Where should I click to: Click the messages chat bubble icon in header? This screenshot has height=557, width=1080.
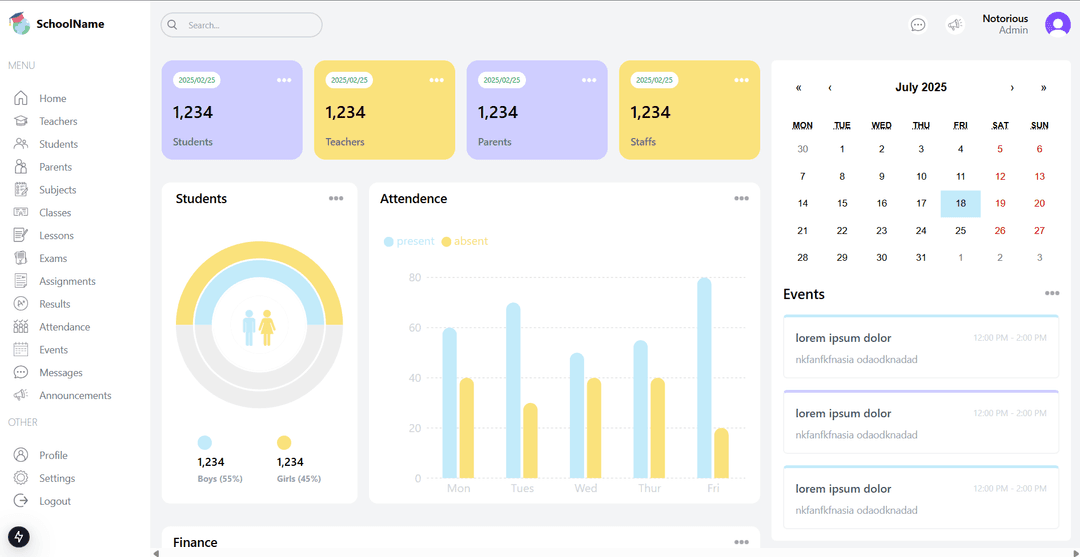[x=918, y=25]
